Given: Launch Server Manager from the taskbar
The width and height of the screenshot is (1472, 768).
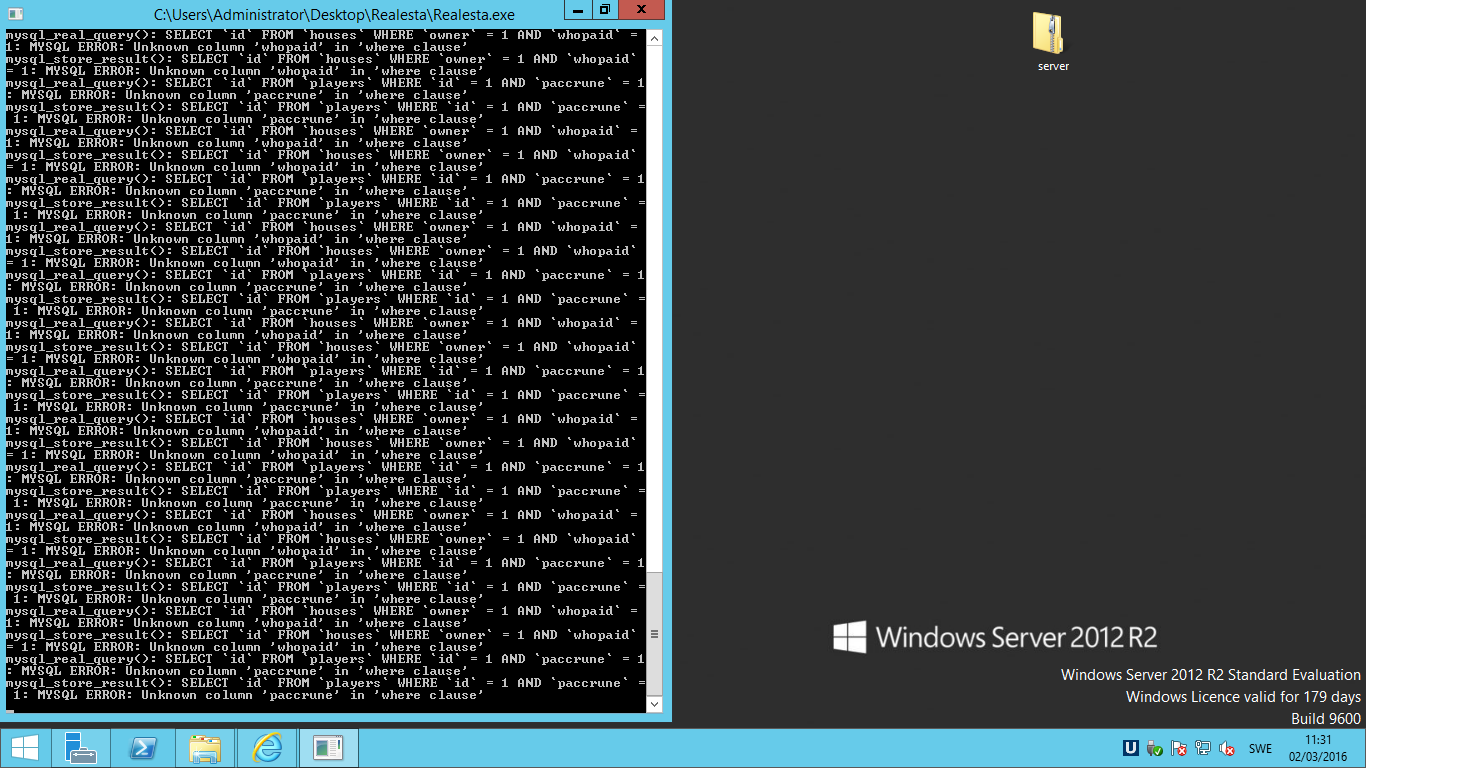Looking at the screenshot, I should coord(81,748).
